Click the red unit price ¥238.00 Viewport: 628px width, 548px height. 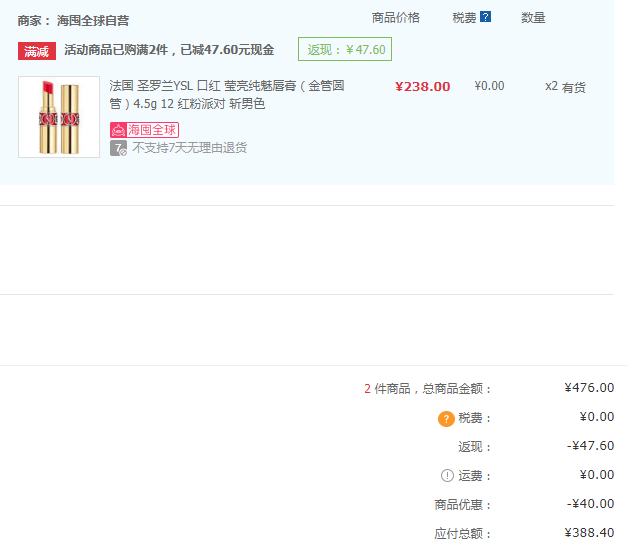[x=423, y=87]
